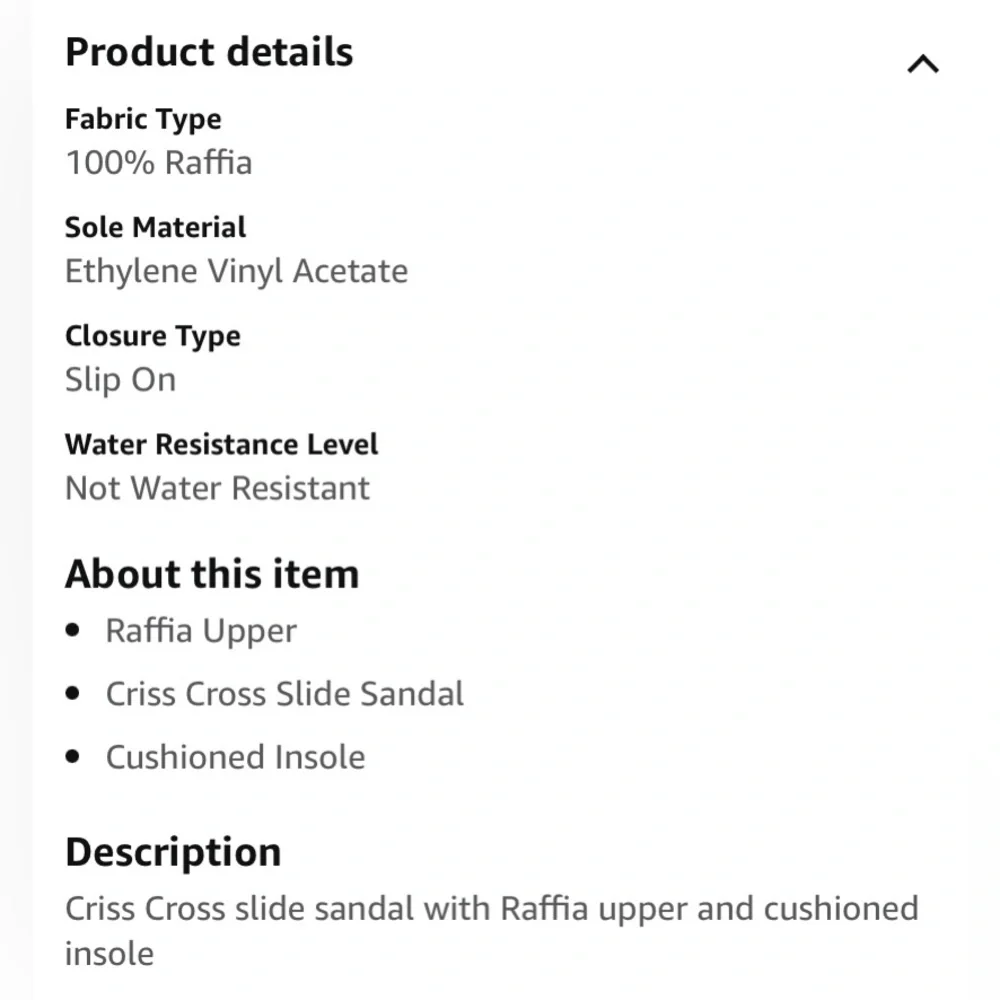
Task: Click the Not Water Resistant value
Action: 217,488
